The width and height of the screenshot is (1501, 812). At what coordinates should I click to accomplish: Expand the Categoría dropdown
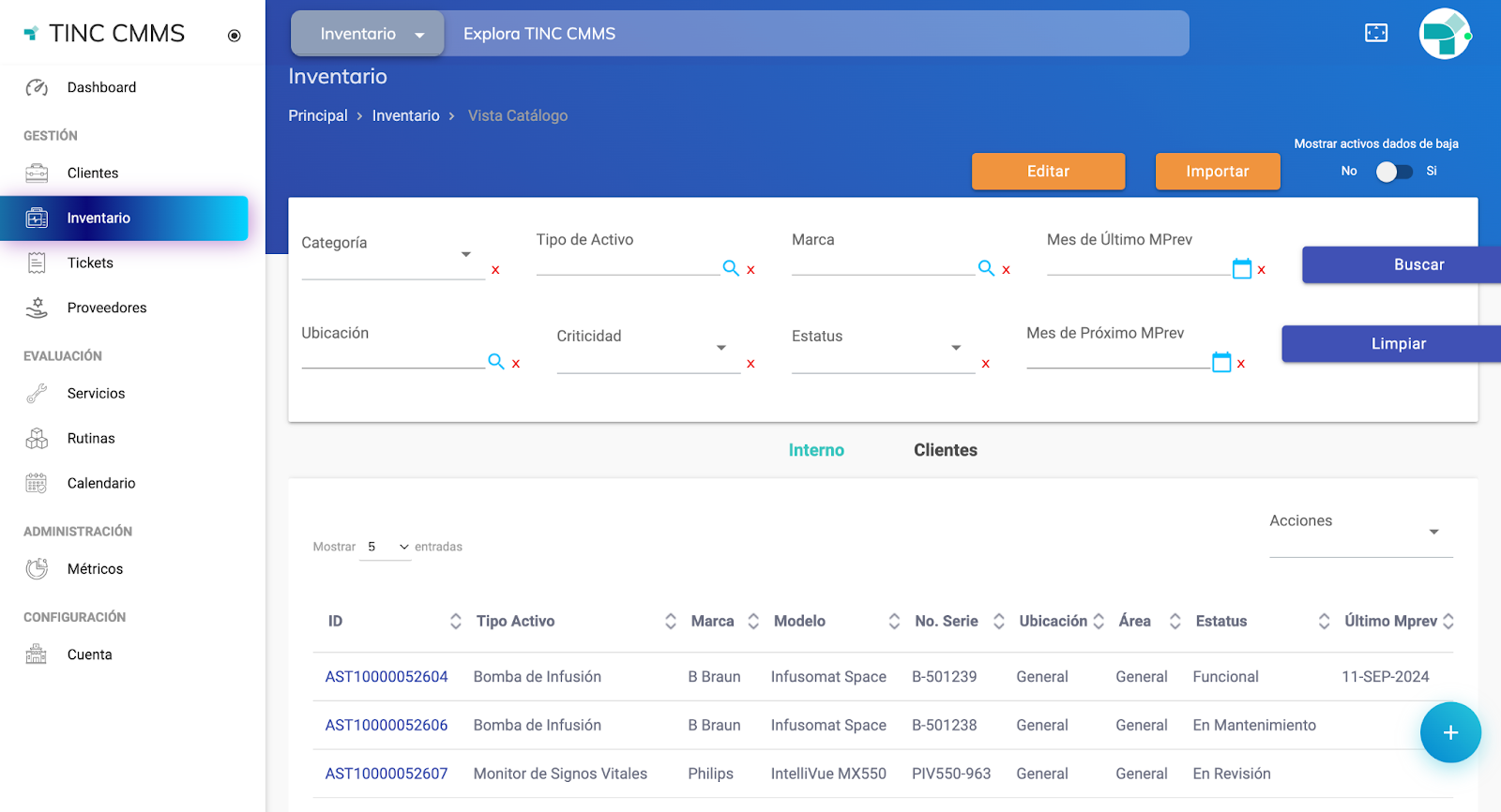(x=465, y=255)
